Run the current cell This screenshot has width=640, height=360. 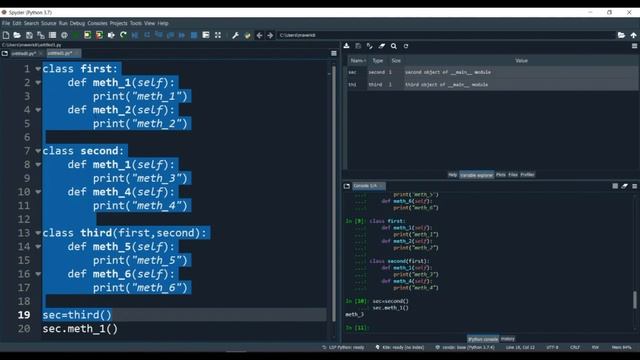(x=87, y=36)
